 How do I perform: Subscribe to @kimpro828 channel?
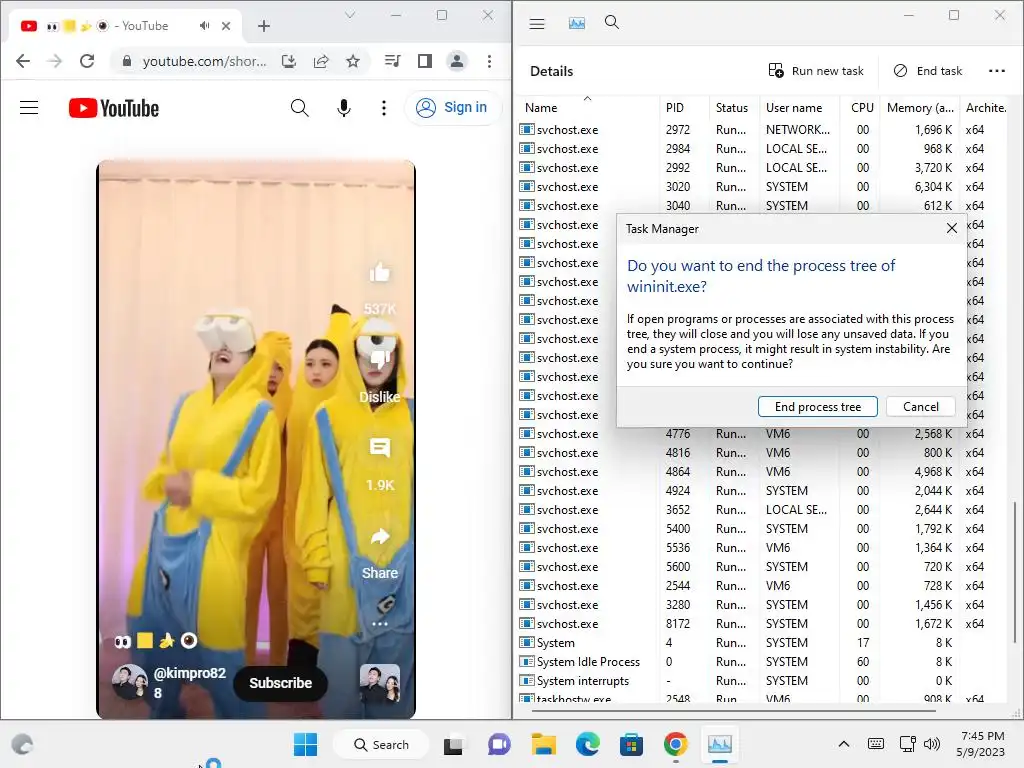280,683
